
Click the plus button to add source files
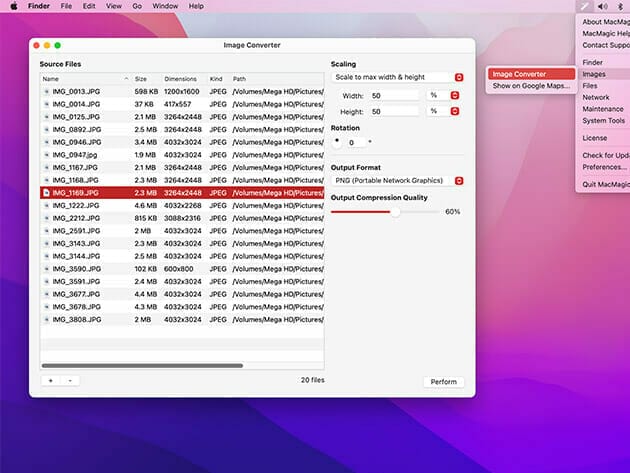(x=50, y=380)
